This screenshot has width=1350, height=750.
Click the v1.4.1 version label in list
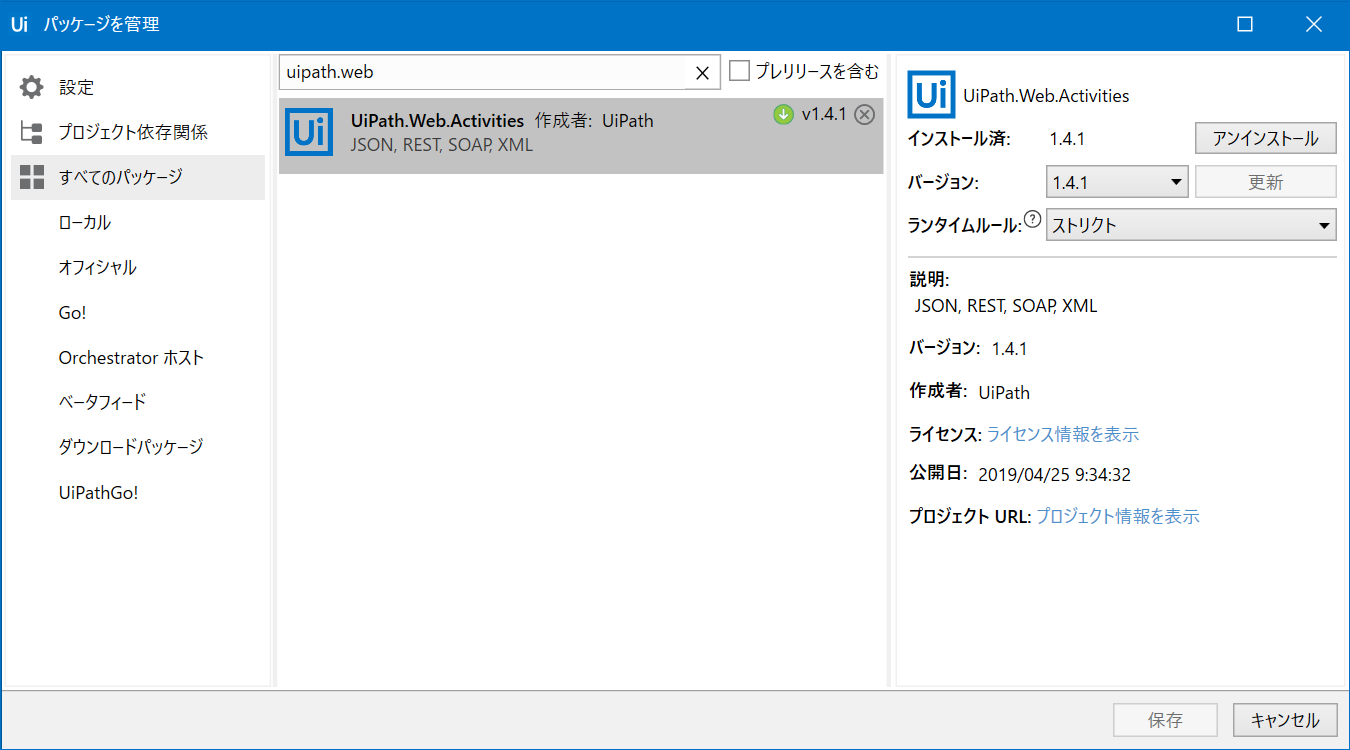coord(824,115)
